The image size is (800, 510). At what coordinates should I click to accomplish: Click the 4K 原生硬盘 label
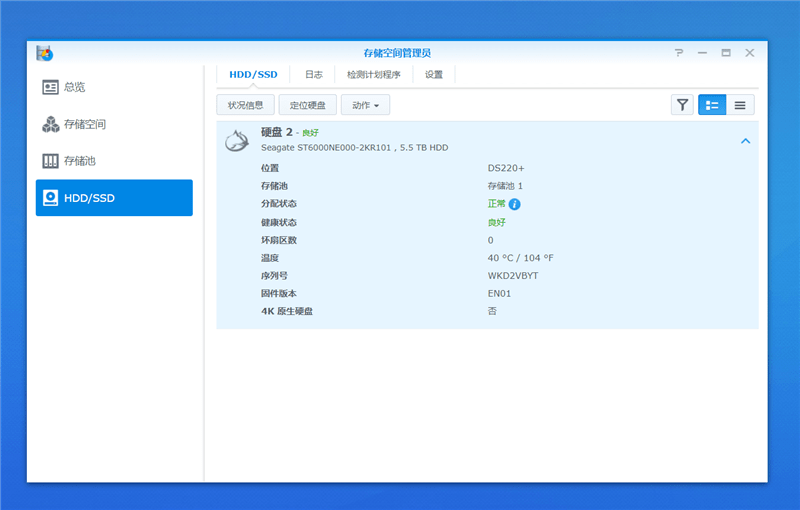[287, 311]
